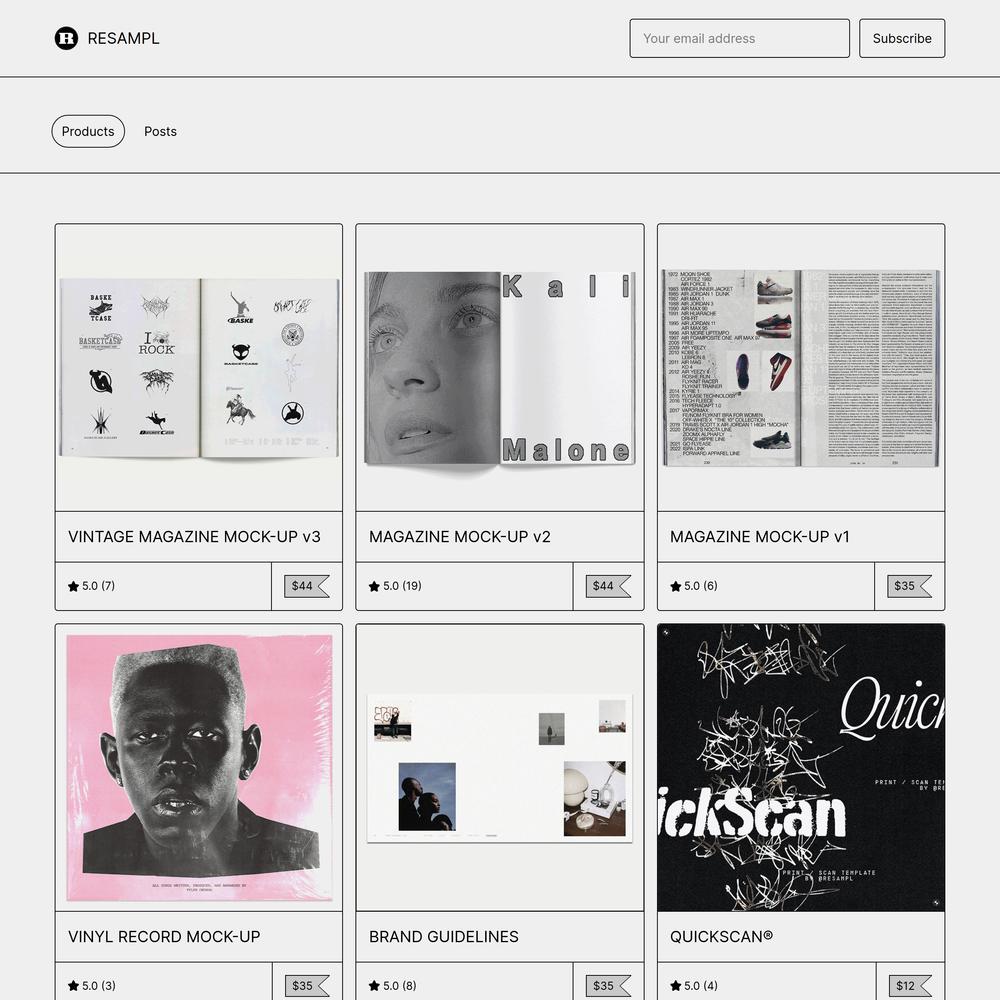Click the BRAND GUIDELINES product title
Viewport: 1000px width, 1000px height.
[444, 937]
